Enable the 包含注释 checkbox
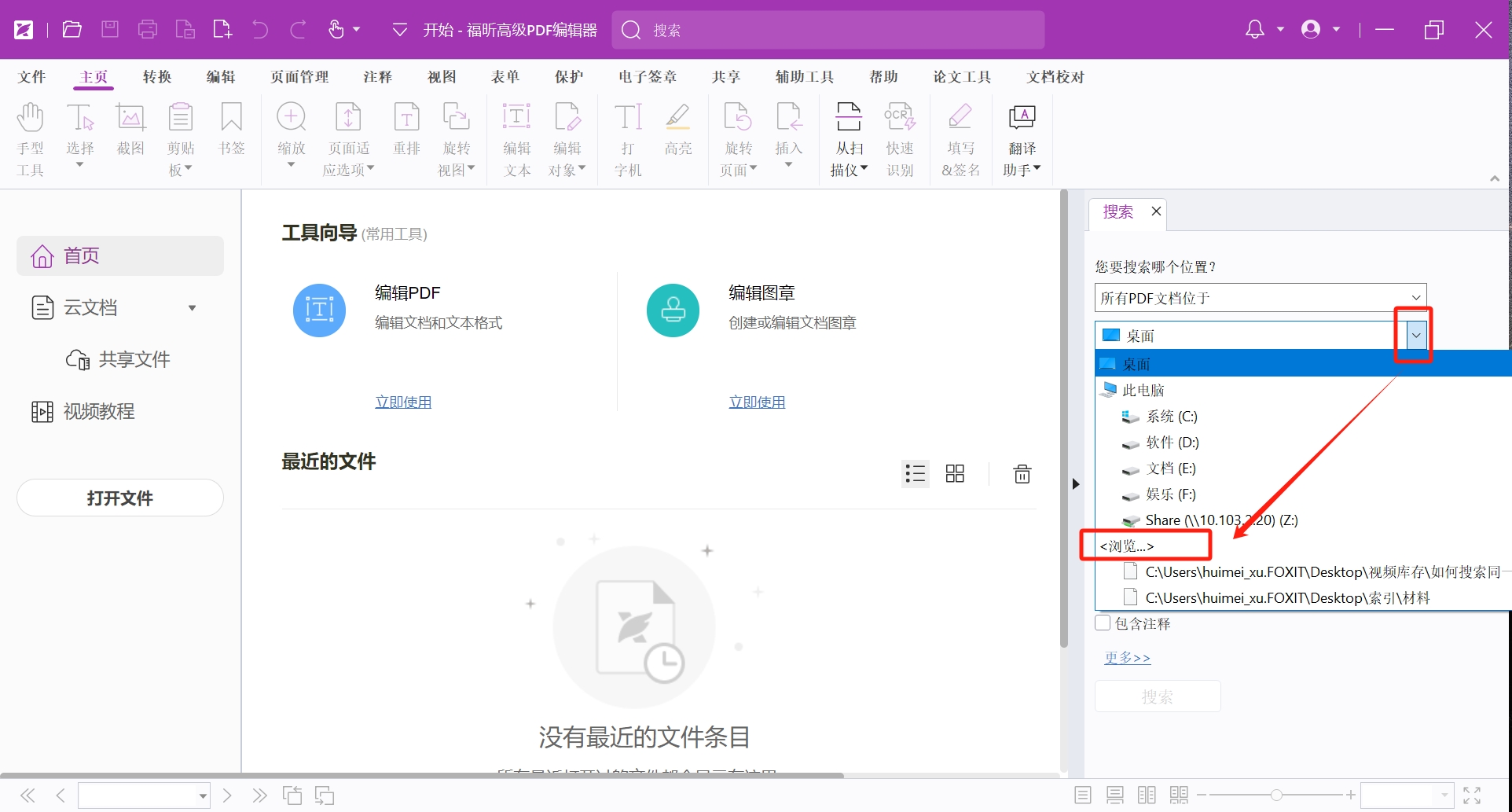1512x812 pixels. (x=1103, y=623)
